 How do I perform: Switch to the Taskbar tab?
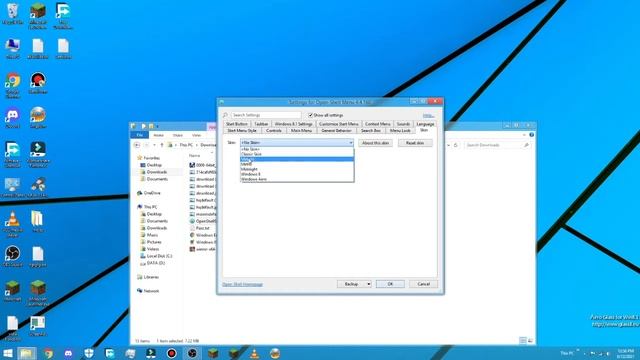(x=261, y=124)
